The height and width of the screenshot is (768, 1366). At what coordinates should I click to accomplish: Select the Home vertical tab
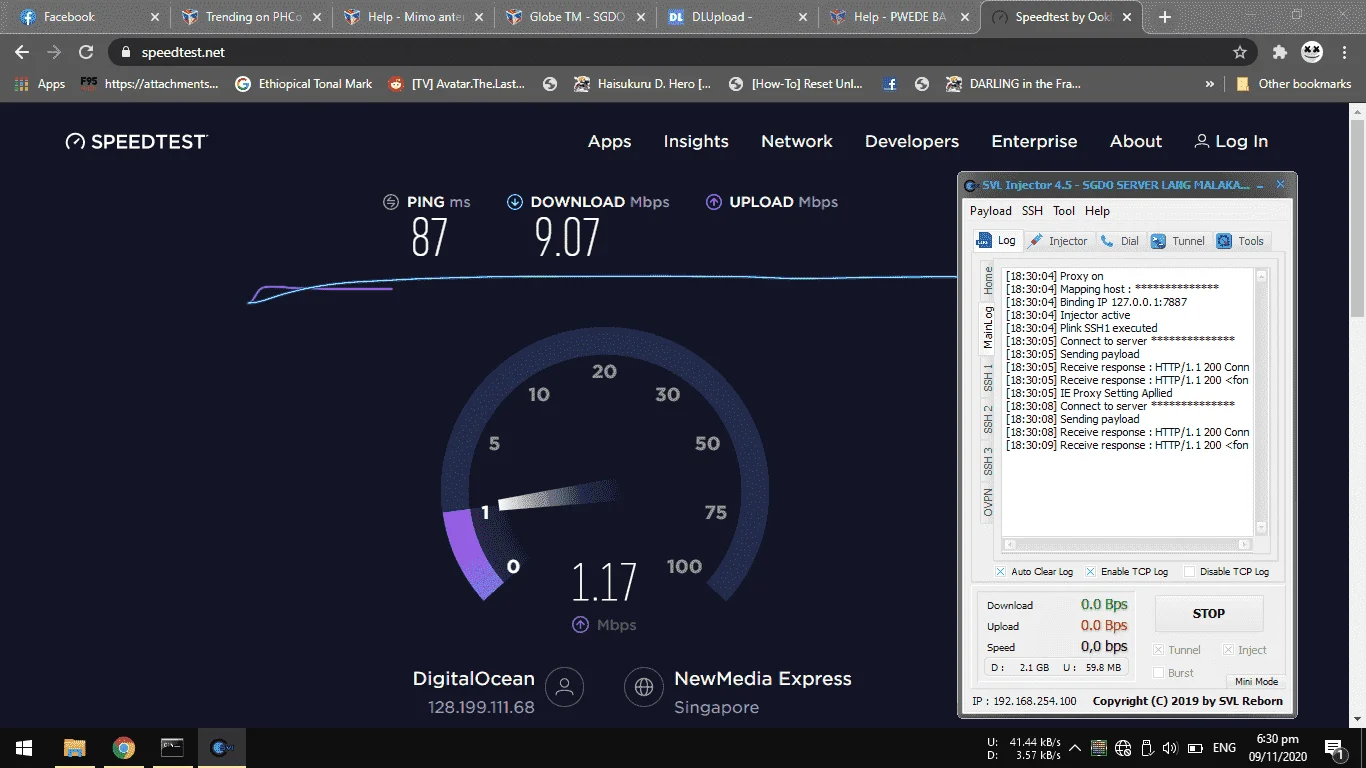(988, 280)
